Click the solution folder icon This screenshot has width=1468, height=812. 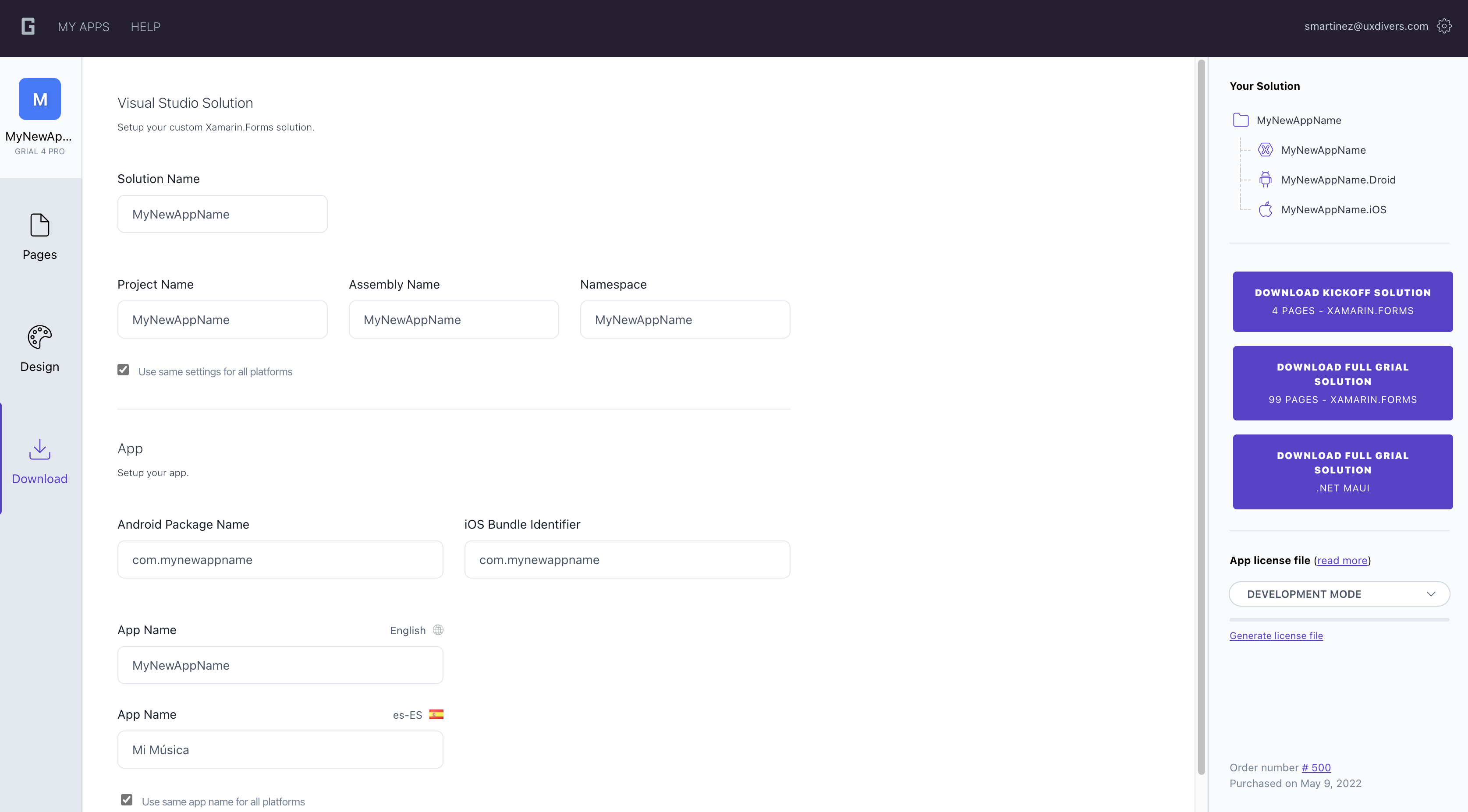1241,120
